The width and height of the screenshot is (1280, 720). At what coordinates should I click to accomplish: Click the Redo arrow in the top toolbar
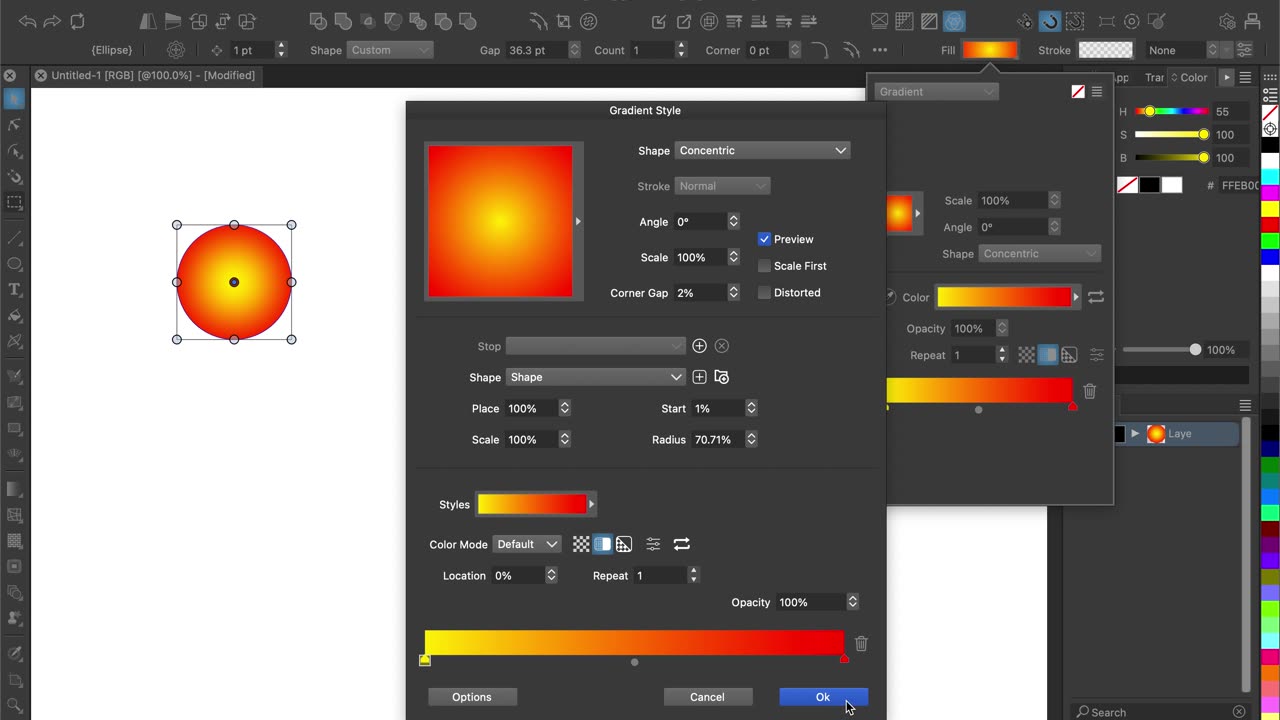coord(52,21)
